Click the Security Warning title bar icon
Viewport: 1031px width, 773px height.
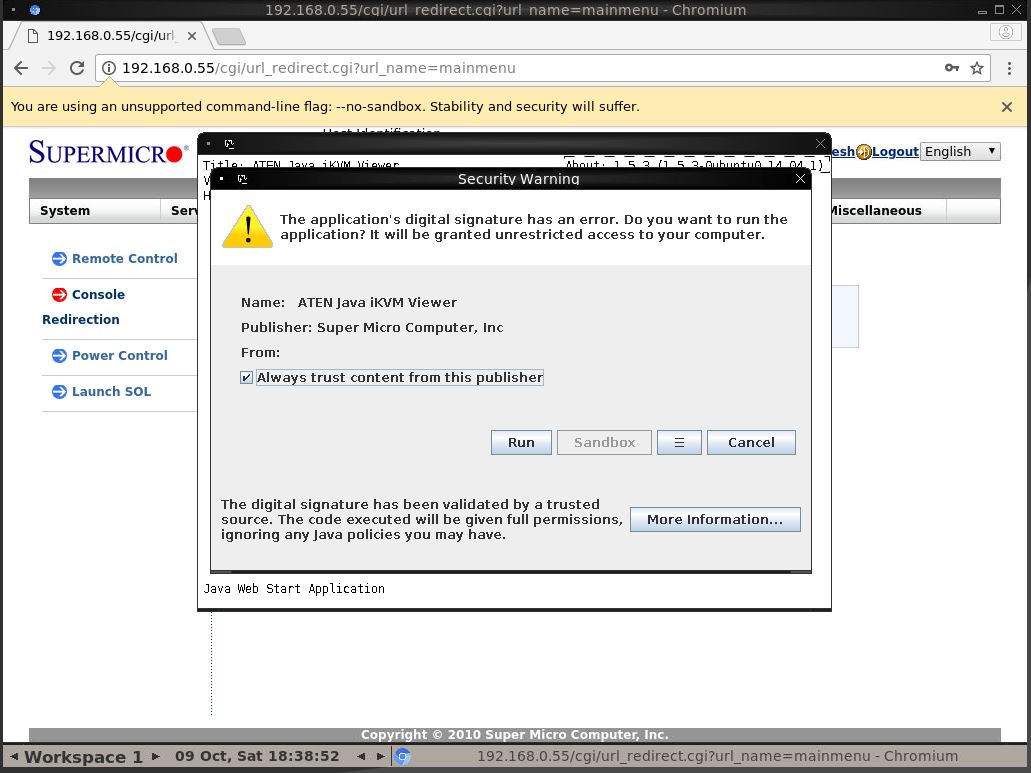tap(242, 179)
